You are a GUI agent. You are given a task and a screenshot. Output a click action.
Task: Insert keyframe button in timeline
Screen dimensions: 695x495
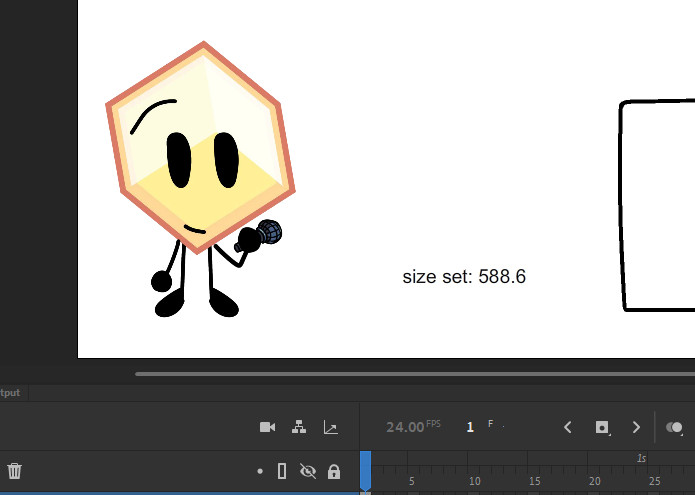[602, 427]
